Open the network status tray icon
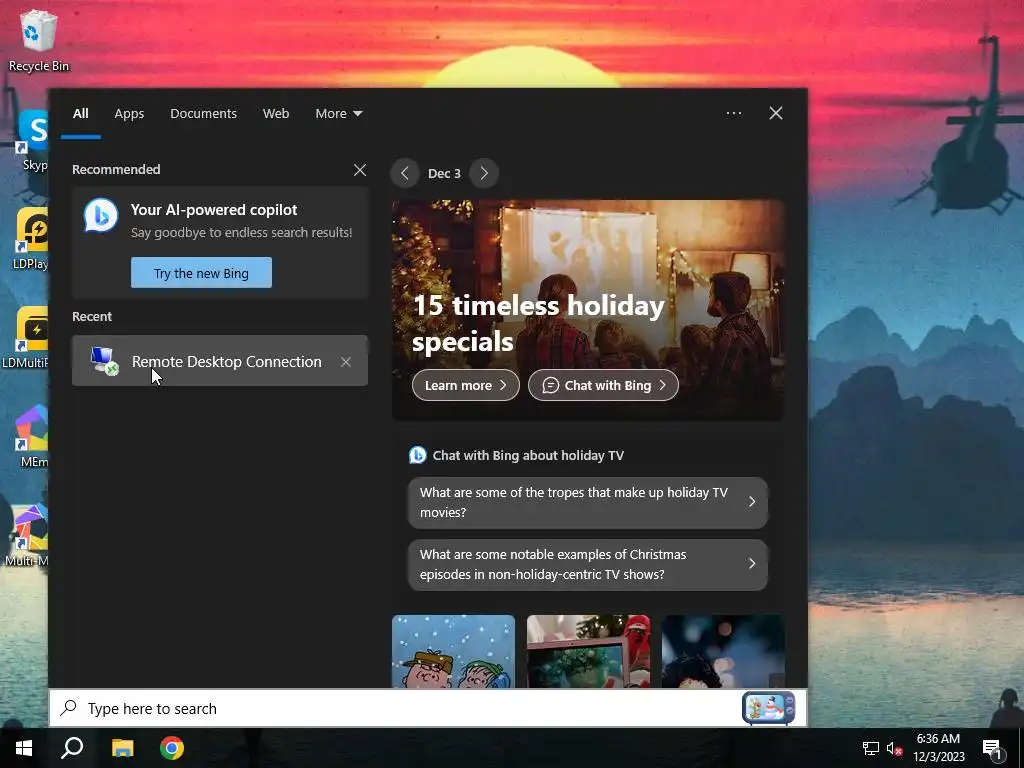This screenshot has height=768, width=1024. click(x=871, y=748)
